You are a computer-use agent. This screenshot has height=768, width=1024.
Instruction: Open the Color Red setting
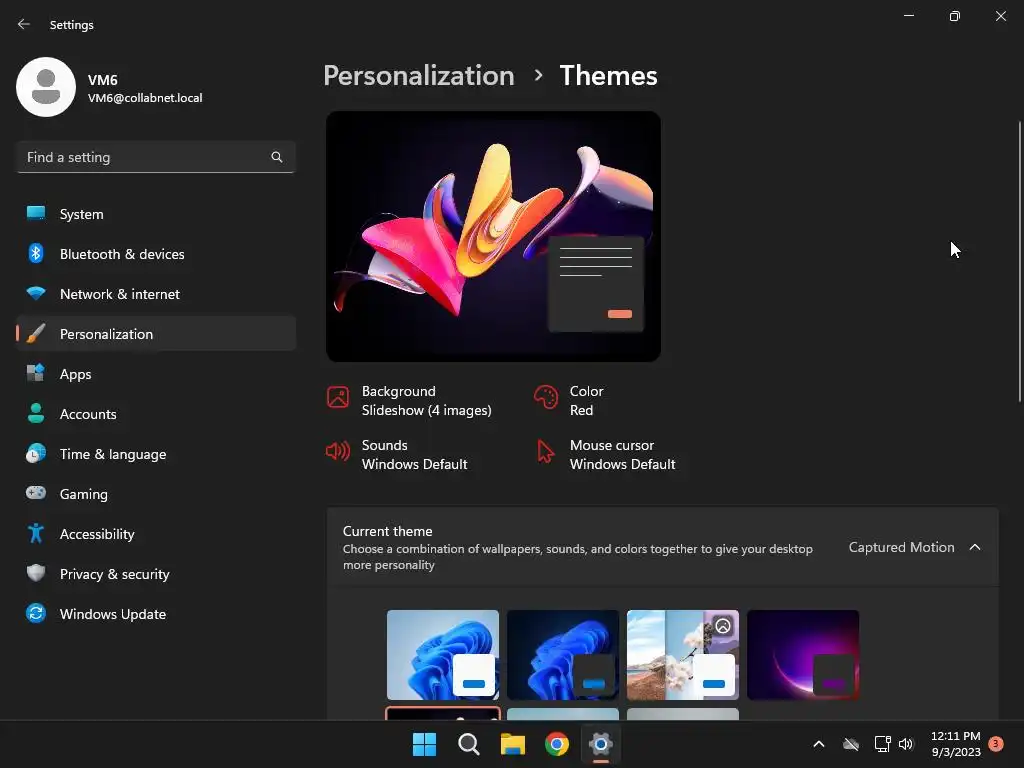click(x=569, y=400)
